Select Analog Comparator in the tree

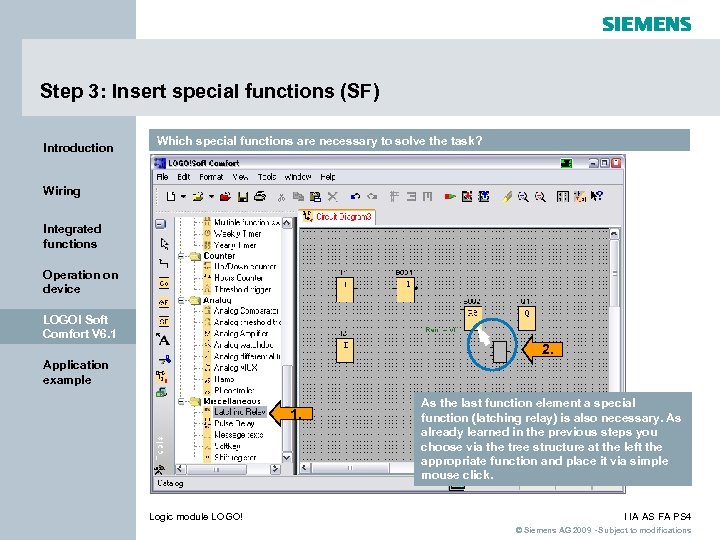pyautogui.click(x=246, y=311)
